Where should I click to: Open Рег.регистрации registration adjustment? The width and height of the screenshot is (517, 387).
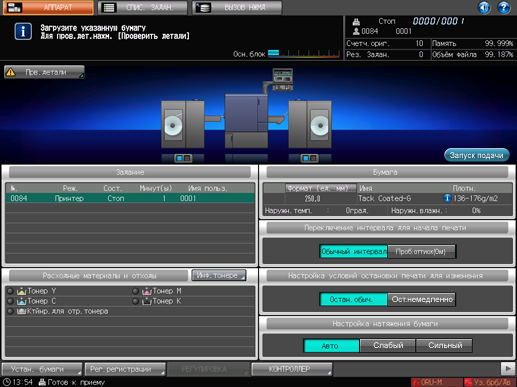click(x=125, y=369)
